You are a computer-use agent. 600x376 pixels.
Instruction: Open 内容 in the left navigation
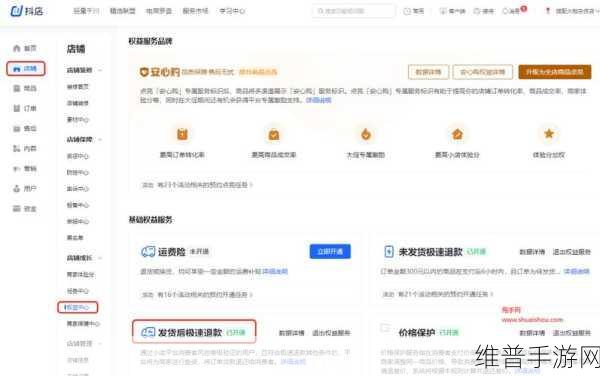tap(25, 148)
